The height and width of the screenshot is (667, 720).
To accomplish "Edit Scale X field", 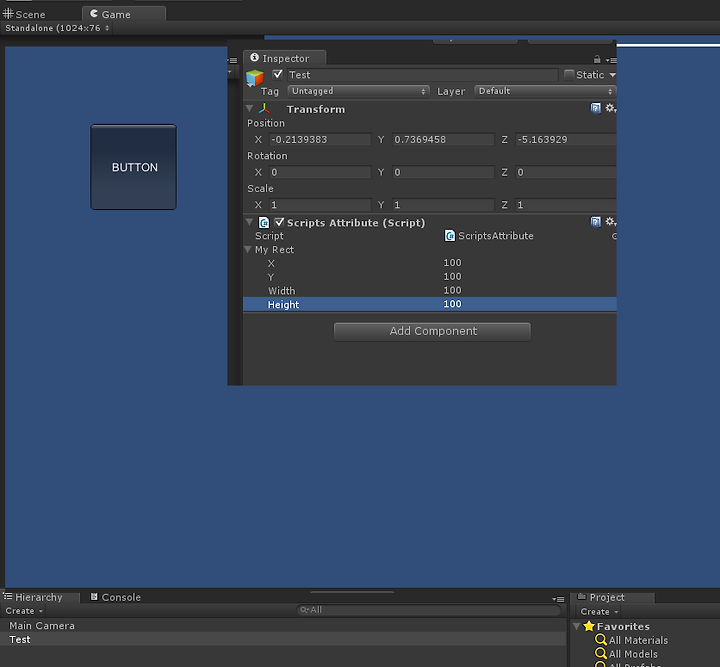I will pyautogui.click(x=320, y=205).
